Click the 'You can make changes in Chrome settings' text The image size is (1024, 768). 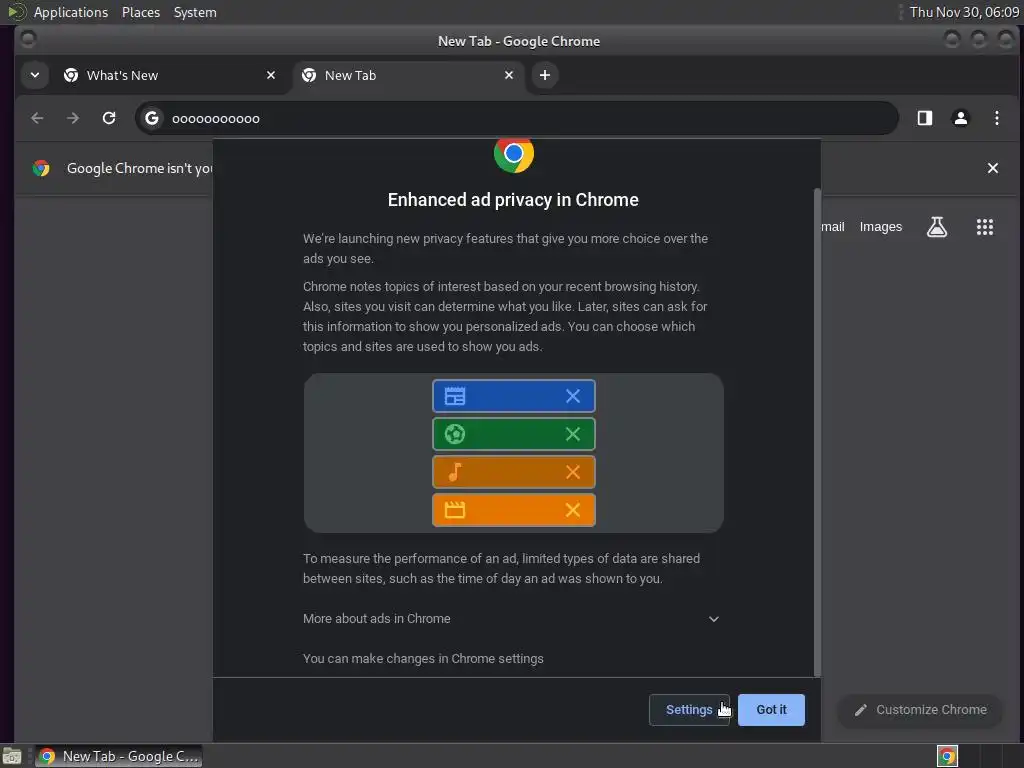pyautogui.click(x=423, y=658)
